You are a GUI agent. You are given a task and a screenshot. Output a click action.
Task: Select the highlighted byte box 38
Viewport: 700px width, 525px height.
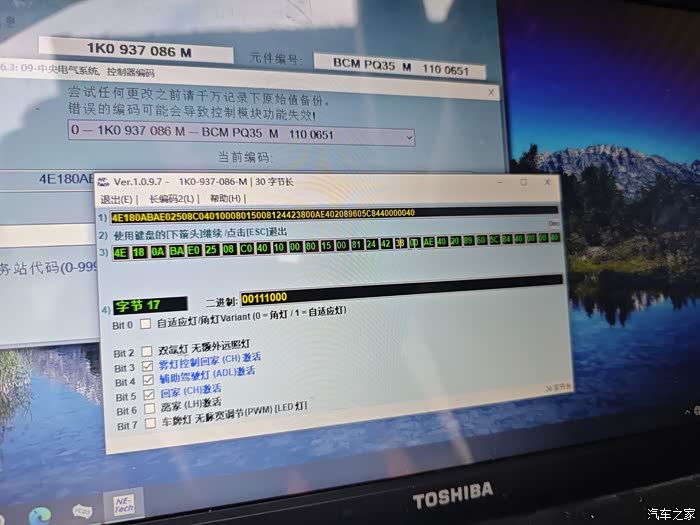pyautogui.click(x=400, y=243)
